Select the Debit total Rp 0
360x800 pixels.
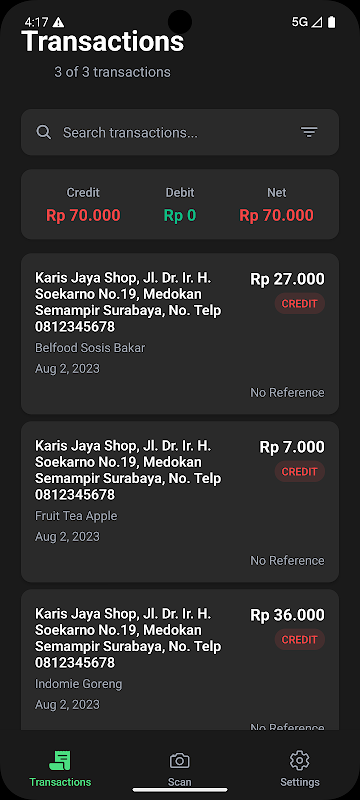click(x=180, y=215)
